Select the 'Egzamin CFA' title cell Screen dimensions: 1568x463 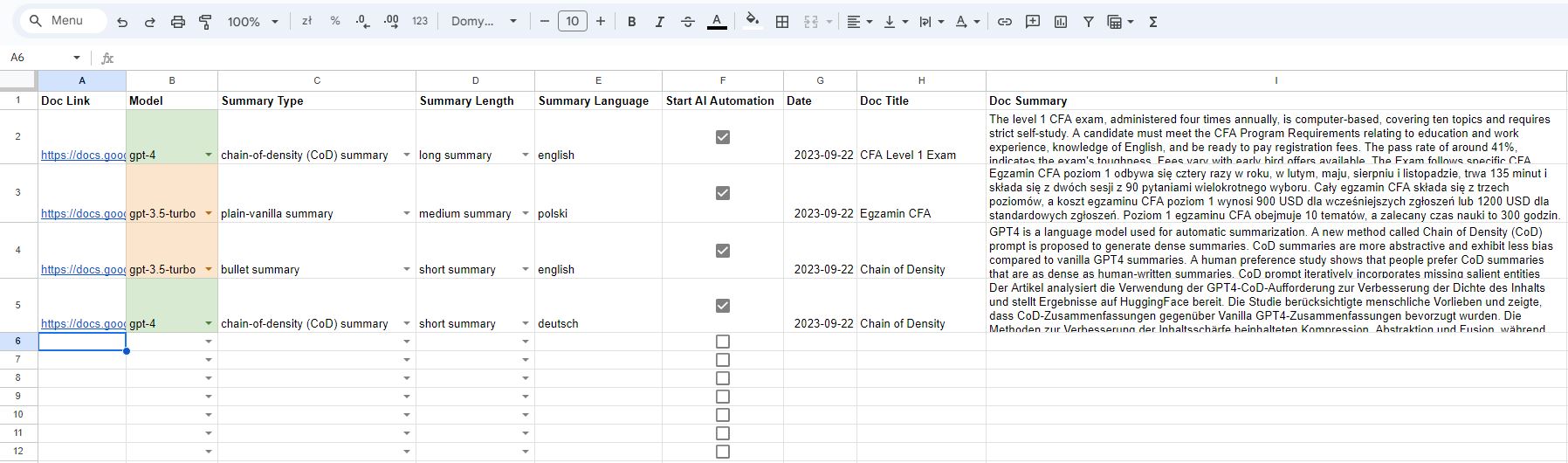921,193
